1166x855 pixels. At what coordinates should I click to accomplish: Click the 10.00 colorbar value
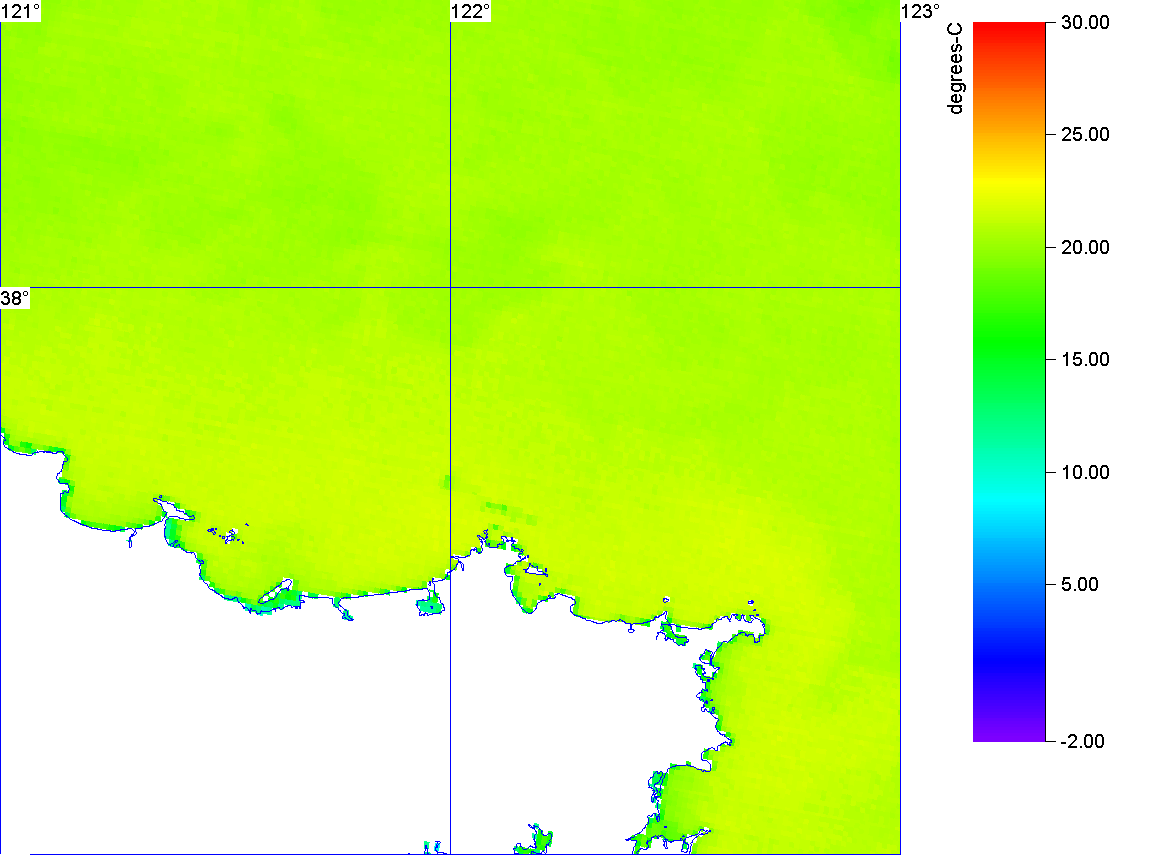(1085, 472)
